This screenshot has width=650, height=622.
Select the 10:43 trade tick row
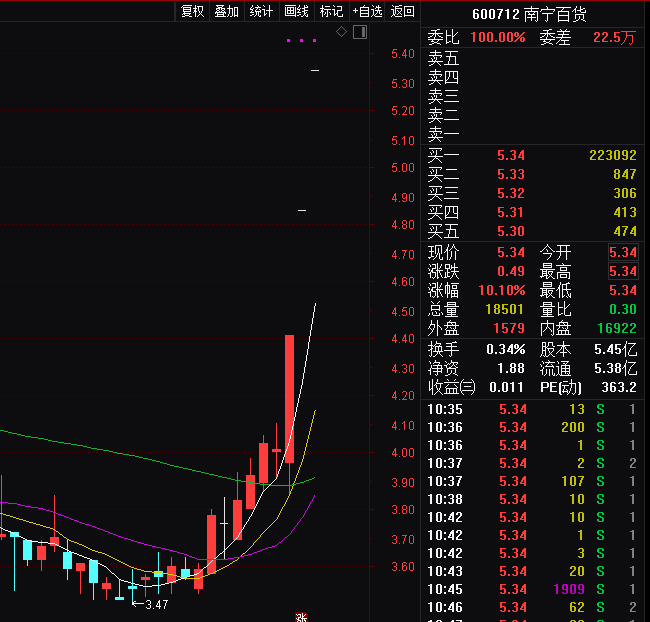[x=532, y=571]
